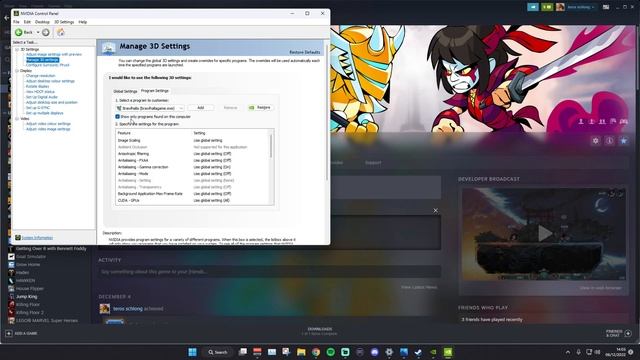Click the taskbar Search box

(218, 352)
